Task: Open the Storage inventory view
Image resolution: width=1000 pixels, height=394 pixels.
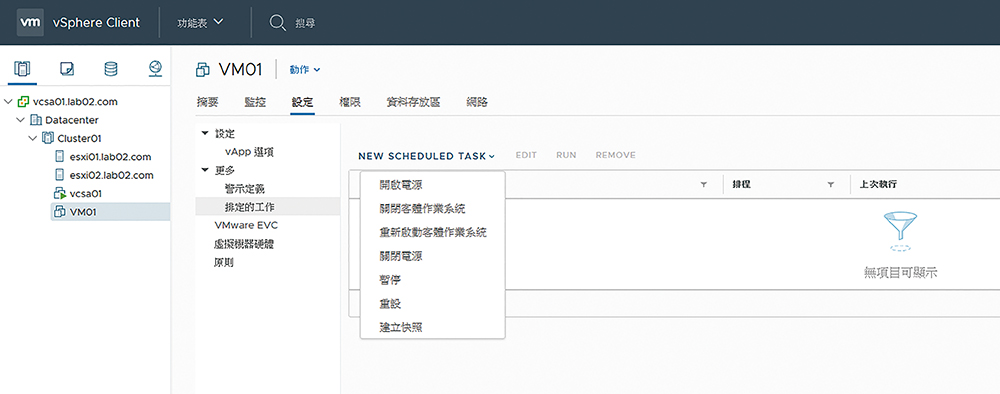Action: (x=111, y=68)
